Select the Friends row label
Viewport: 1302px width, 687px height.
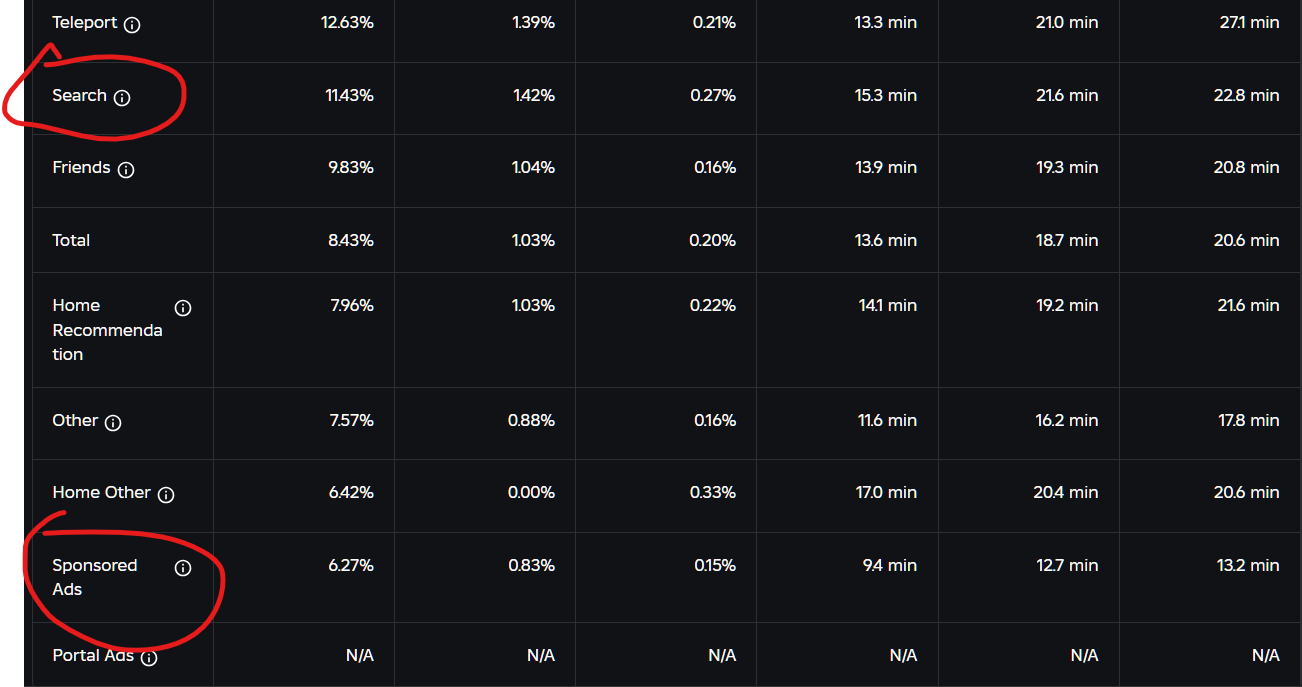[x=81, y=168]
